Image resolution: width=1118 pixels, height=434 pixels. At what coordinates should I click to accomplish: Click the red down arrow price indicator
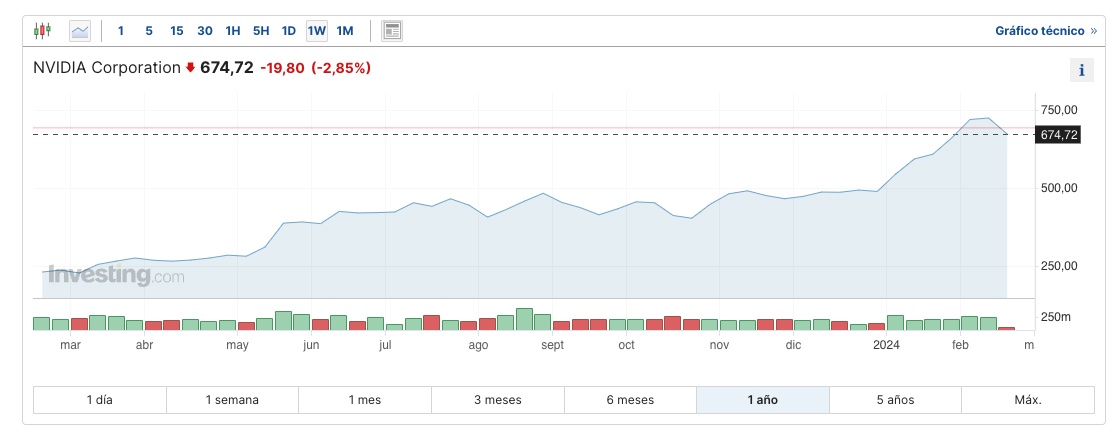[x=190, y=68]
